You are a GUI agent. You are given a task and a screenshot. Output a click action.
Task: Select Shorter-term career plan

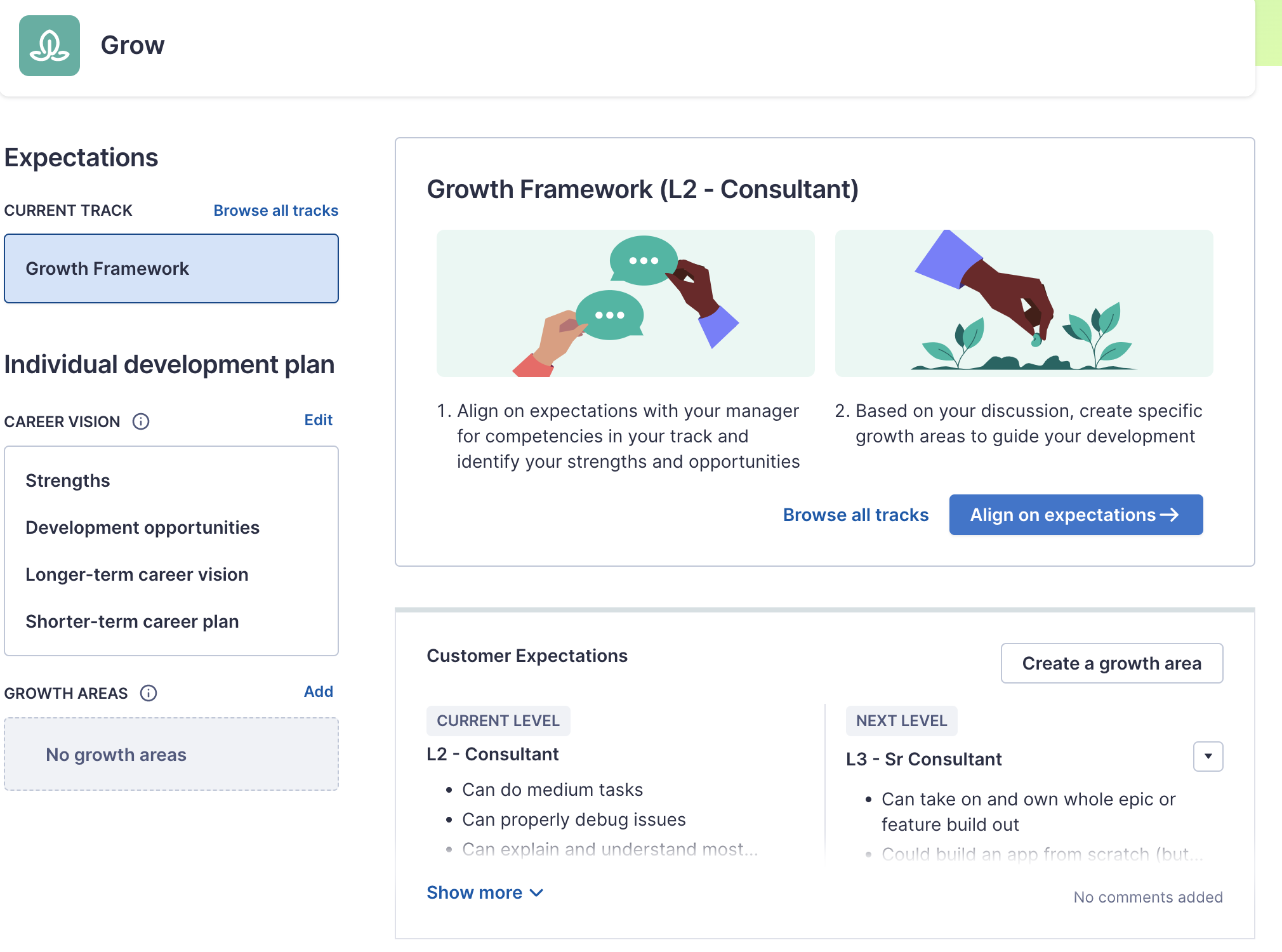[x=132, y=621]
